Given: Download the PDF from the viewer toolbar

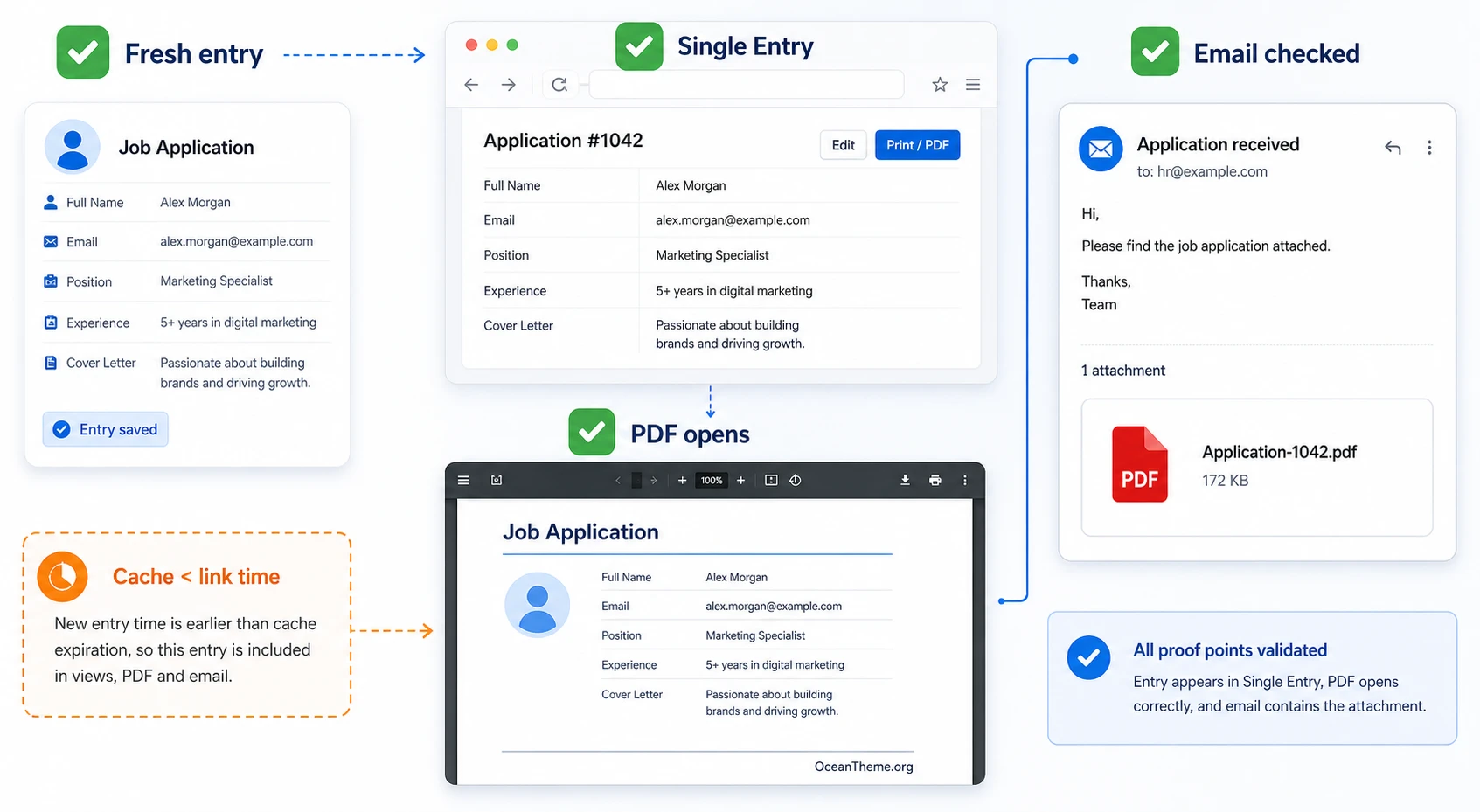Looking at the screenshot, I should [905, 480].
